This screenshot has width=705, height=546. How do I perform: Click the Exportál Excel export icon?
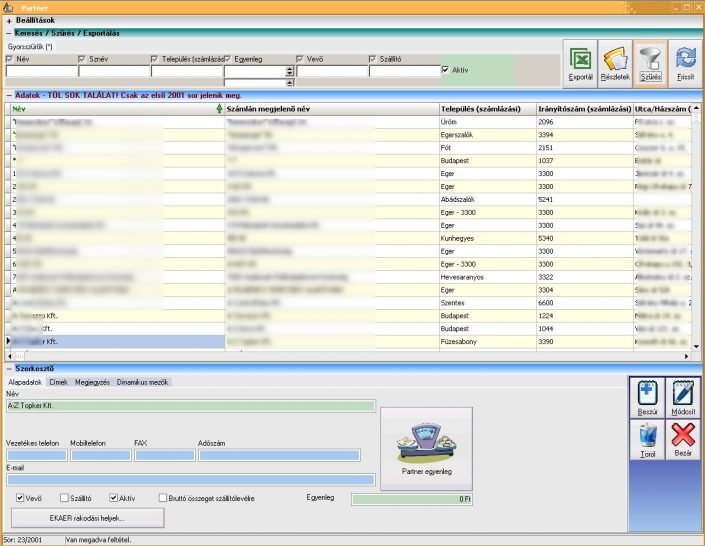point(580,62)
